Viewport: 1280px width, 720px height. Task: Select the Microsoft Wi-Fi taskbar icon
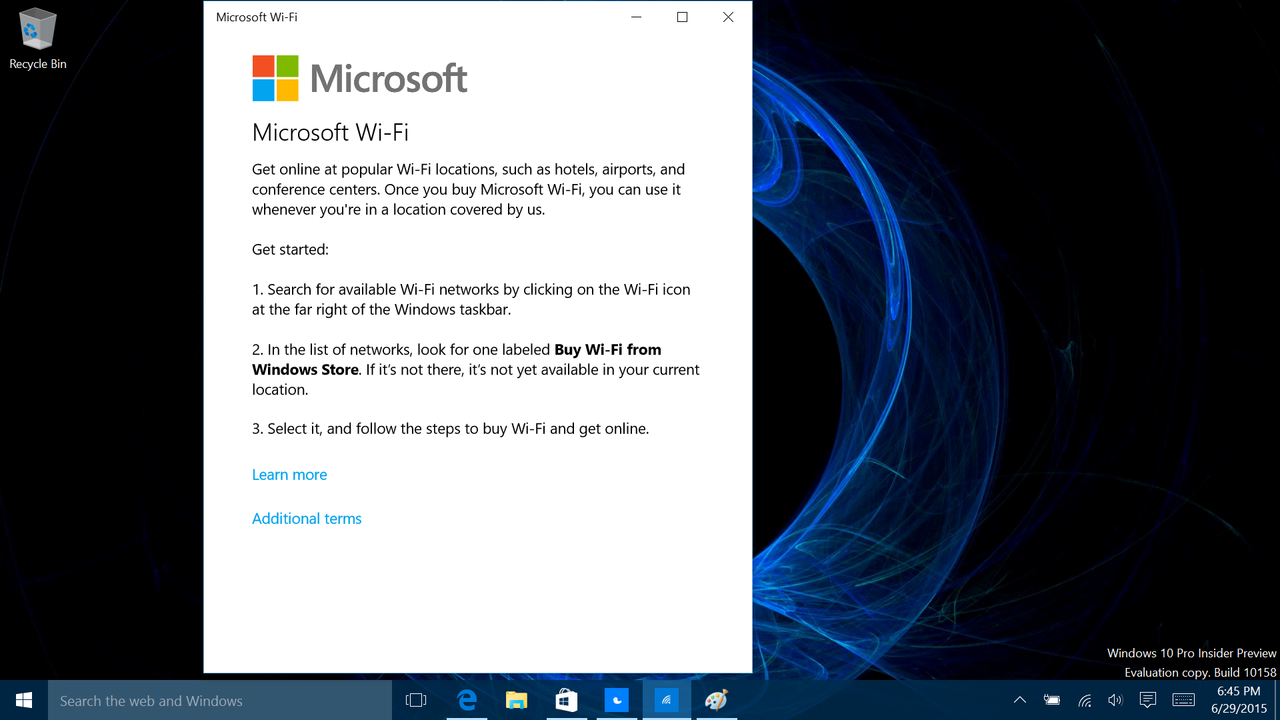(666, 700)
